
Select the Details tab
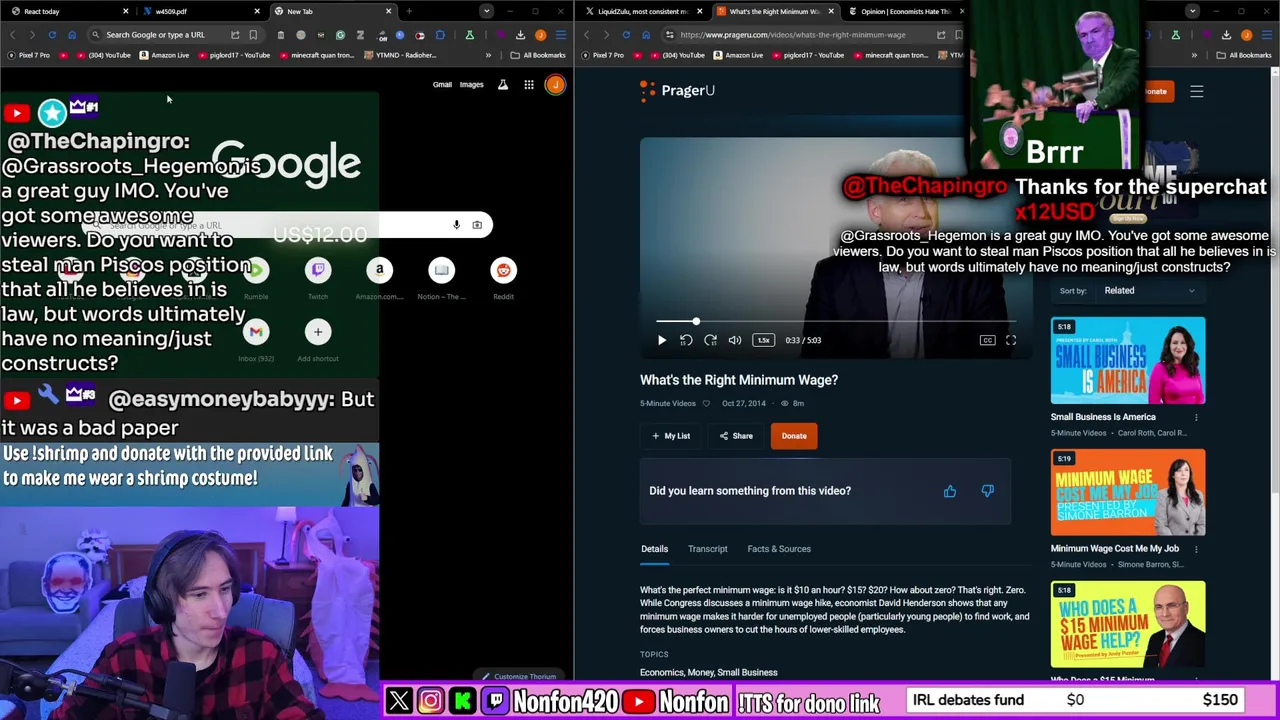654,549
